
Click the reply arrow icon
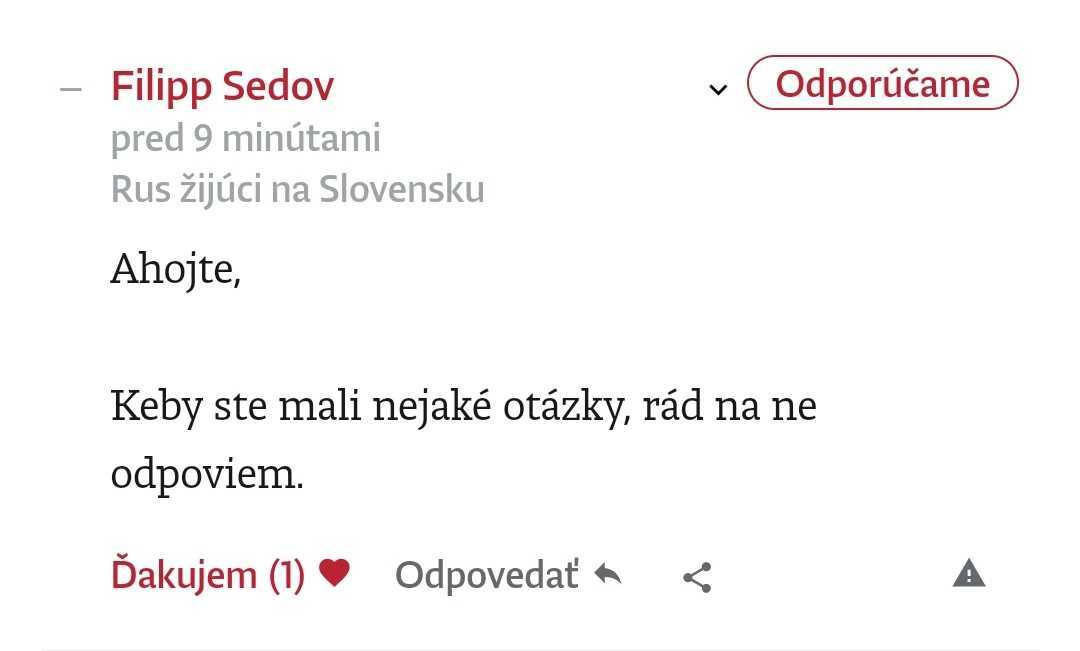[x=607, y=574]
